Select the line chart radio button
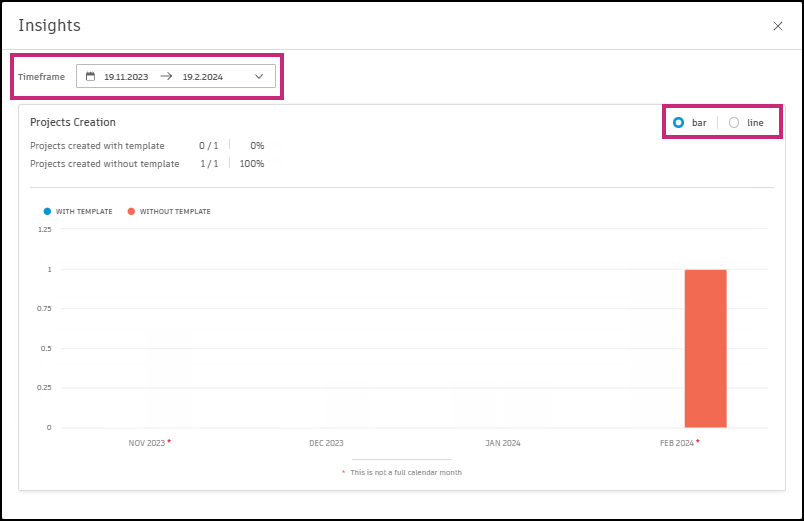The image size is (804, 521). click(x=734, y=123)
